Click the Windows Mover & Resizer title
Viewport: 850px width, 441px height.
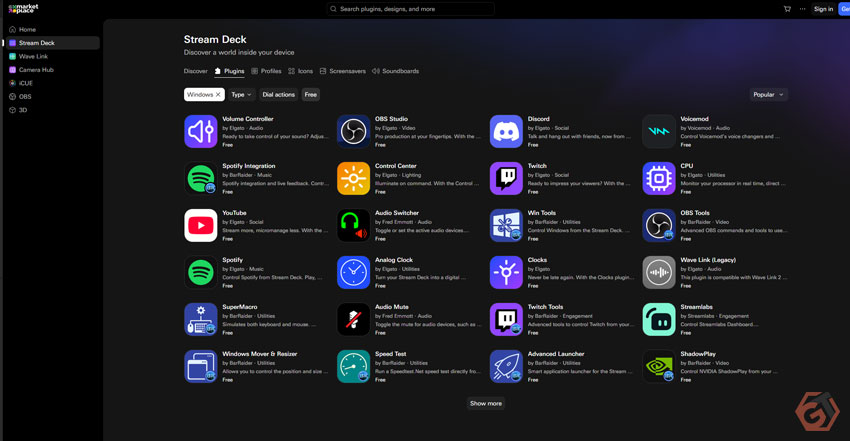click(260, 354)
